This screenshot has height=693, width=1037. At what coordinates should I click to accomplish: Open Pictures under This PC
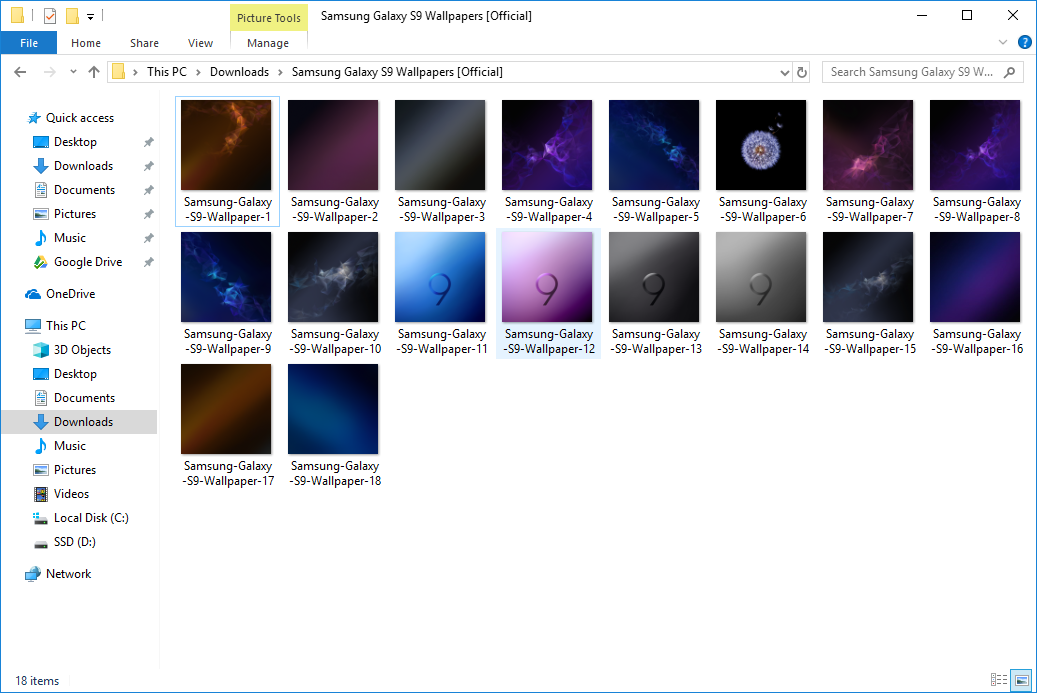click(75, 469)
